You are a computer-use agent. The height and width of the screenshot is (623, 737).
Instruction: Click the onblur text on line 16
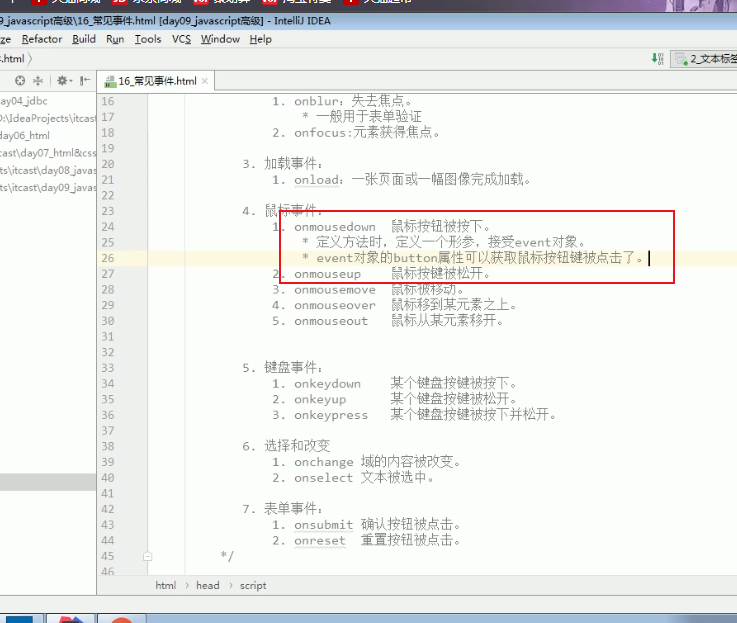pos(316,102)
